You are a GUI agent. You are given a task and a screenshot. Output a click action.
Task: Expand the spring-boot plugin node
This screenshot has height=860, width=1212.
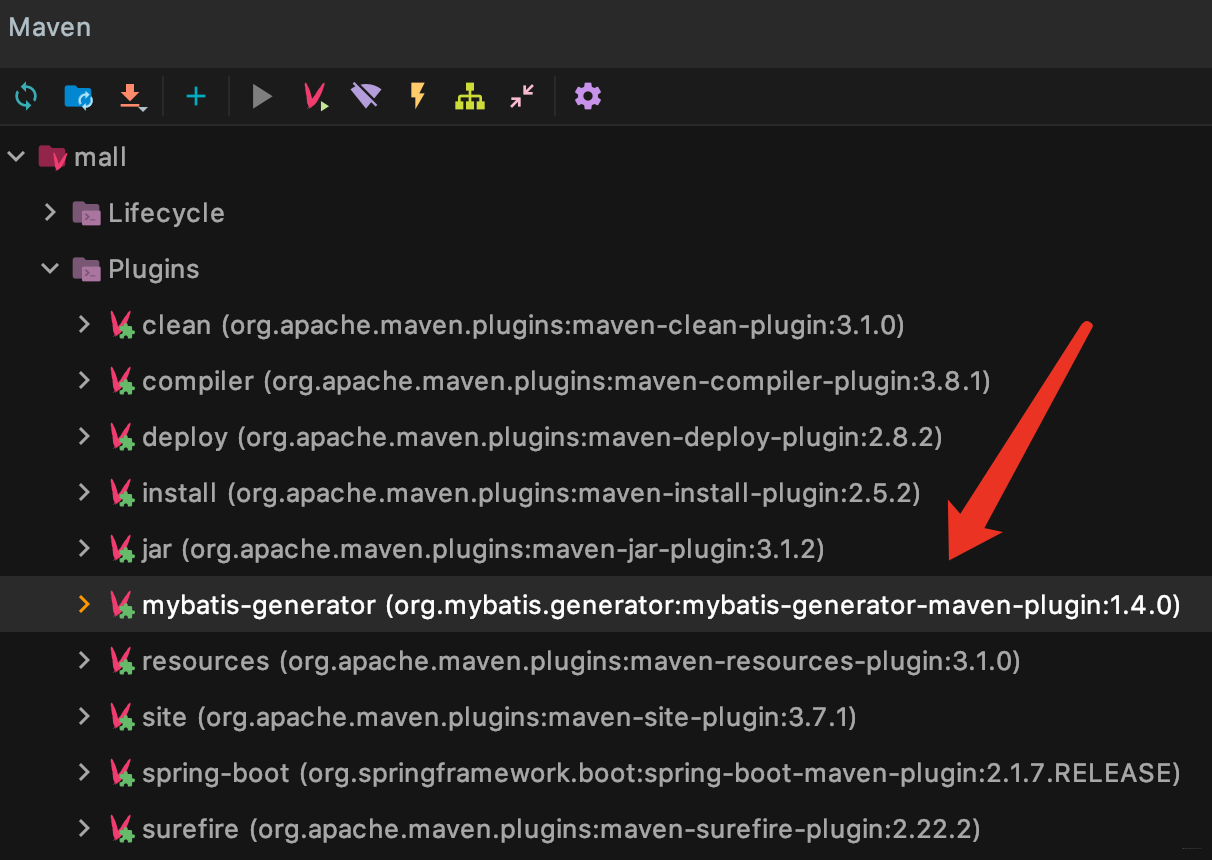tap(85, 773)
